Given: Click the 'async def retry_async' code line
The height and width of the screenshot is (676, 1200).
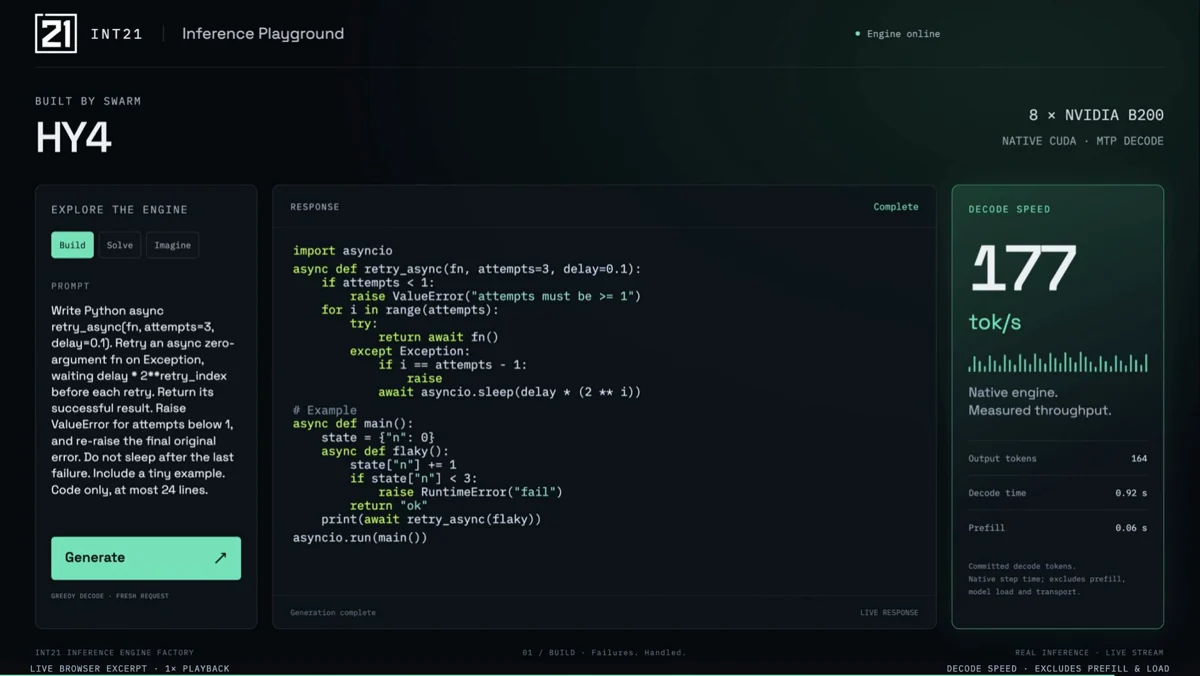Looking at the screenshot, I should (467, 269).
